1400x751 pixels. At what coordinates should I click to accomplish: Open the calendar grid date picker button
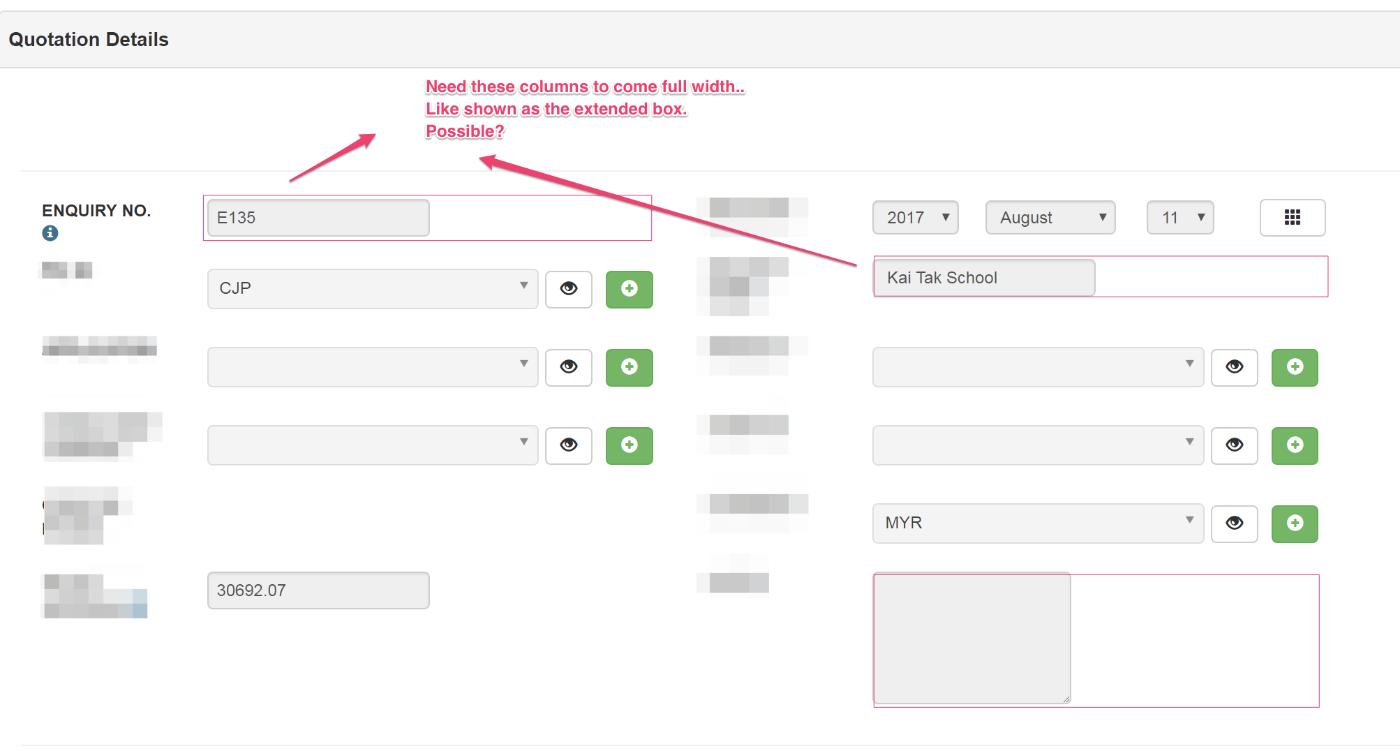pos(1292,217)
